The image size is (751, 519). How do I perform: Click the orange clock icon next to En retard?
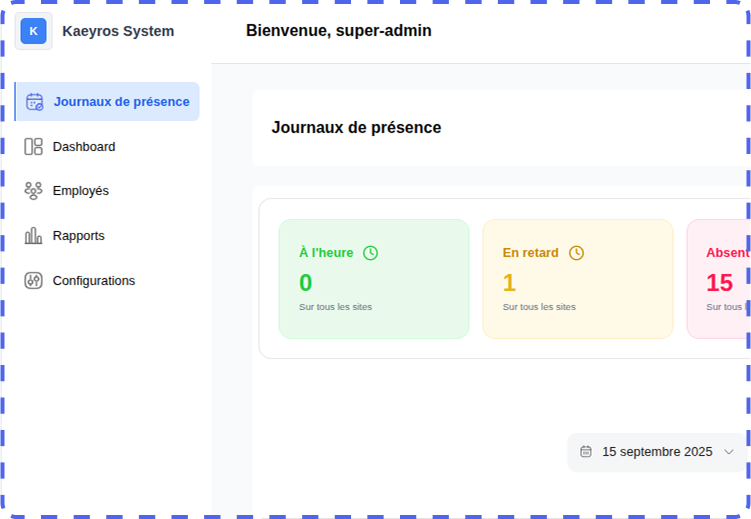coord(576,253)
